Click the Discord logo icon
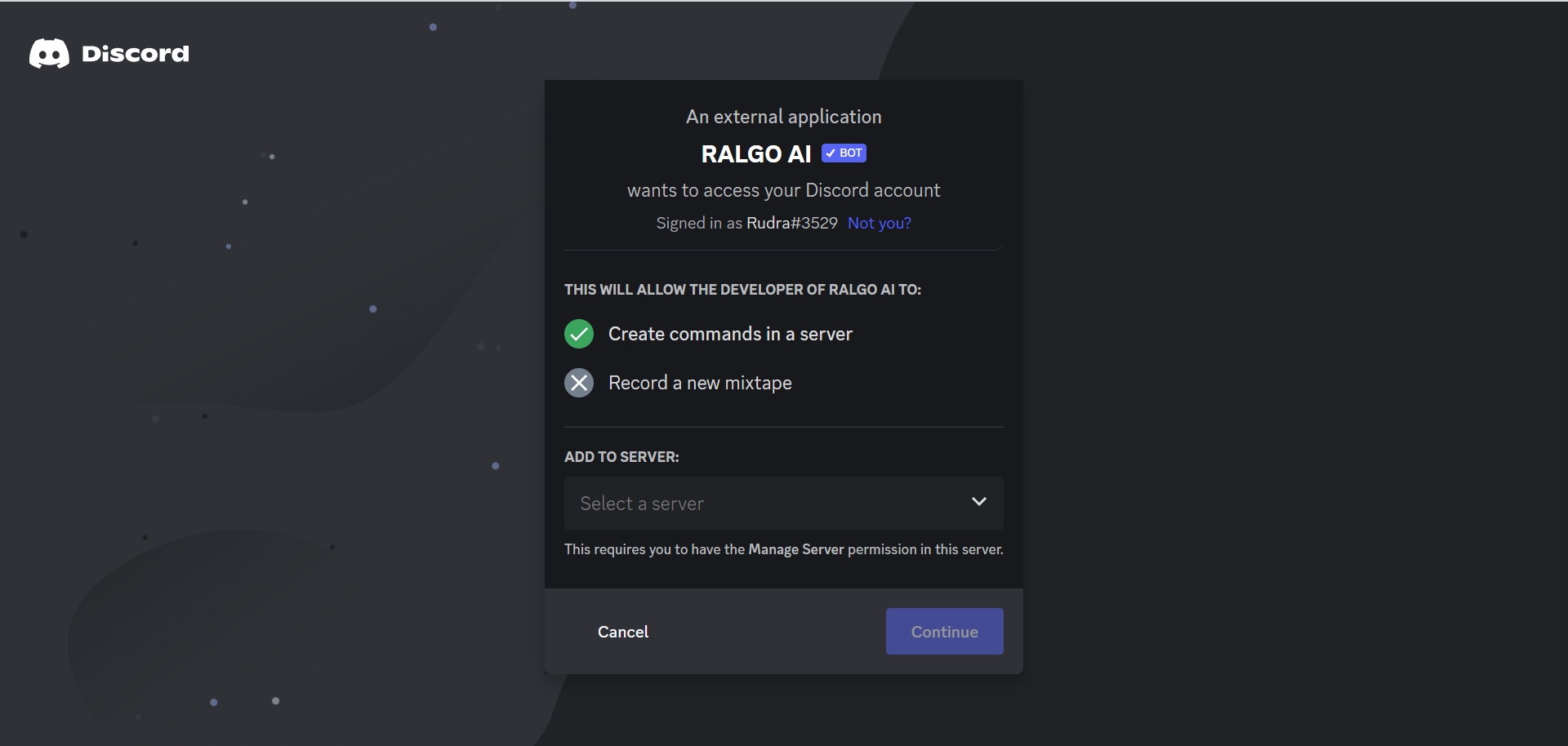The width and height of the screenshot is (1568, 746). 49,54
